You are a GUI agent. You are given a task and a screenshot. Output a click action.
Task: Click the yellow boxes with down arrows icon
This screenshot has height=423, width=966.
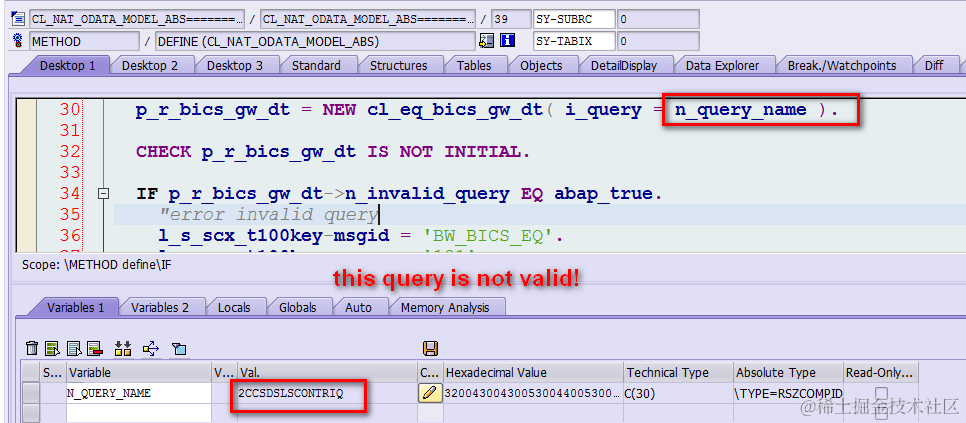(123, 348)
